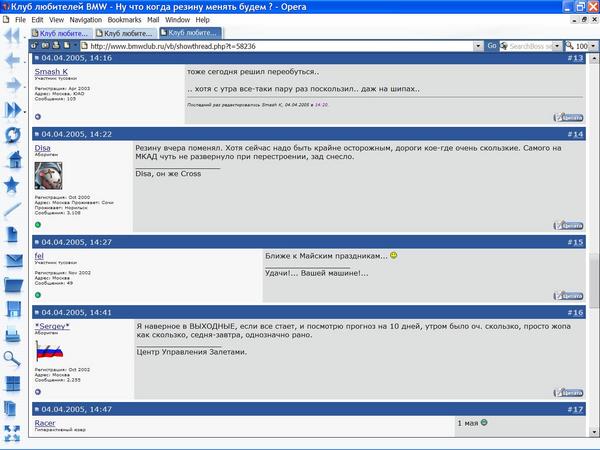The height and width of the screenshot is (450, 600).
Task: Open the *Sergey* user profile link
Action: pyautogui.click(x=52, y=326)
